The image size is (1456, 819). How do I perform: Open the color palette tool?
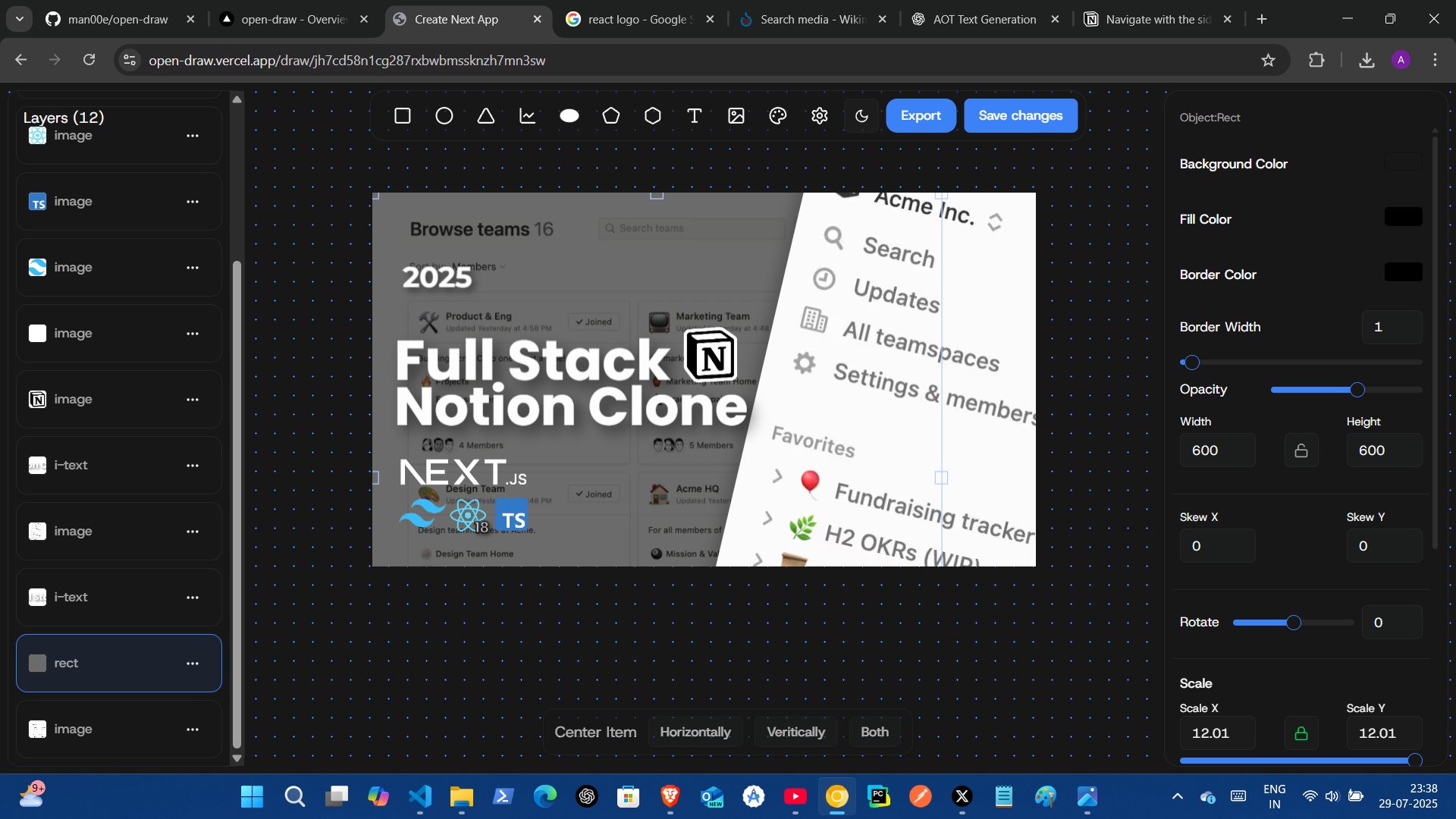tap(777, 116)
